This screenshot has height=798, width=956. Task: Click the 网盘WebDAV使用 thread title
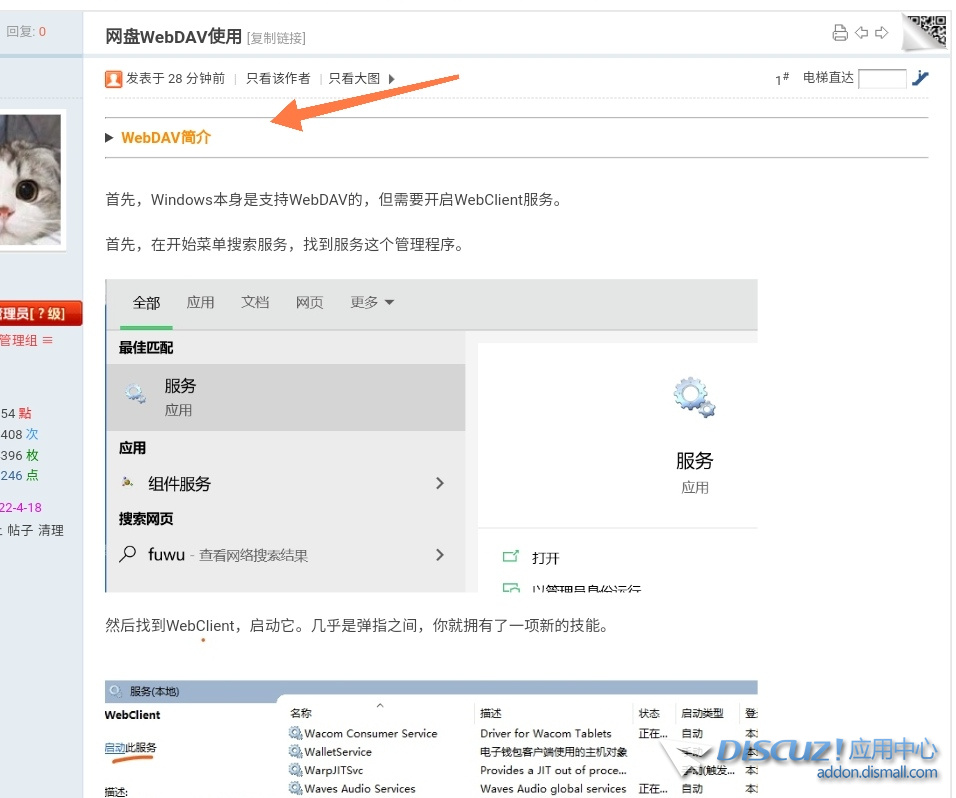[x=174, y=37]
